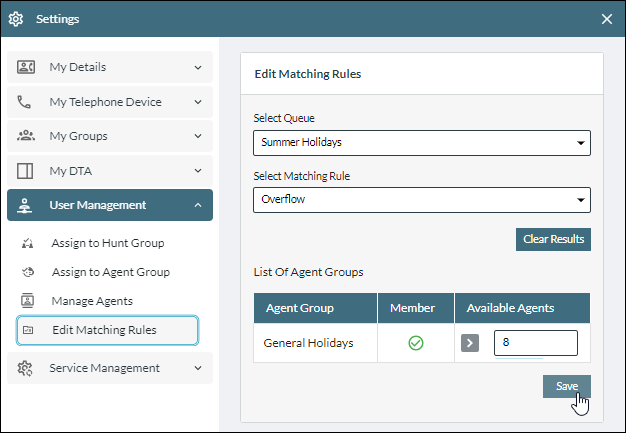Open Assign to Agent Group
The height and width of the screenshot is (433, 626).
111,272
